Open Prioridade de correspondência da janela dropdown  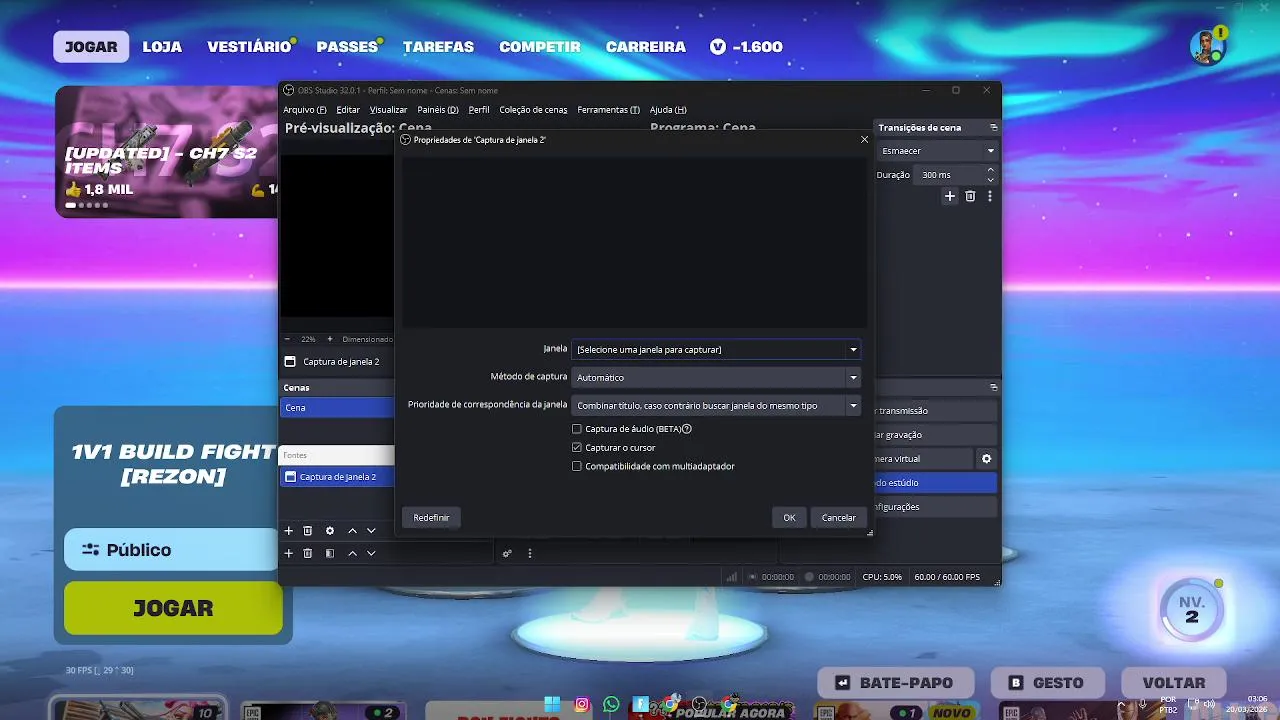[716, 405]
